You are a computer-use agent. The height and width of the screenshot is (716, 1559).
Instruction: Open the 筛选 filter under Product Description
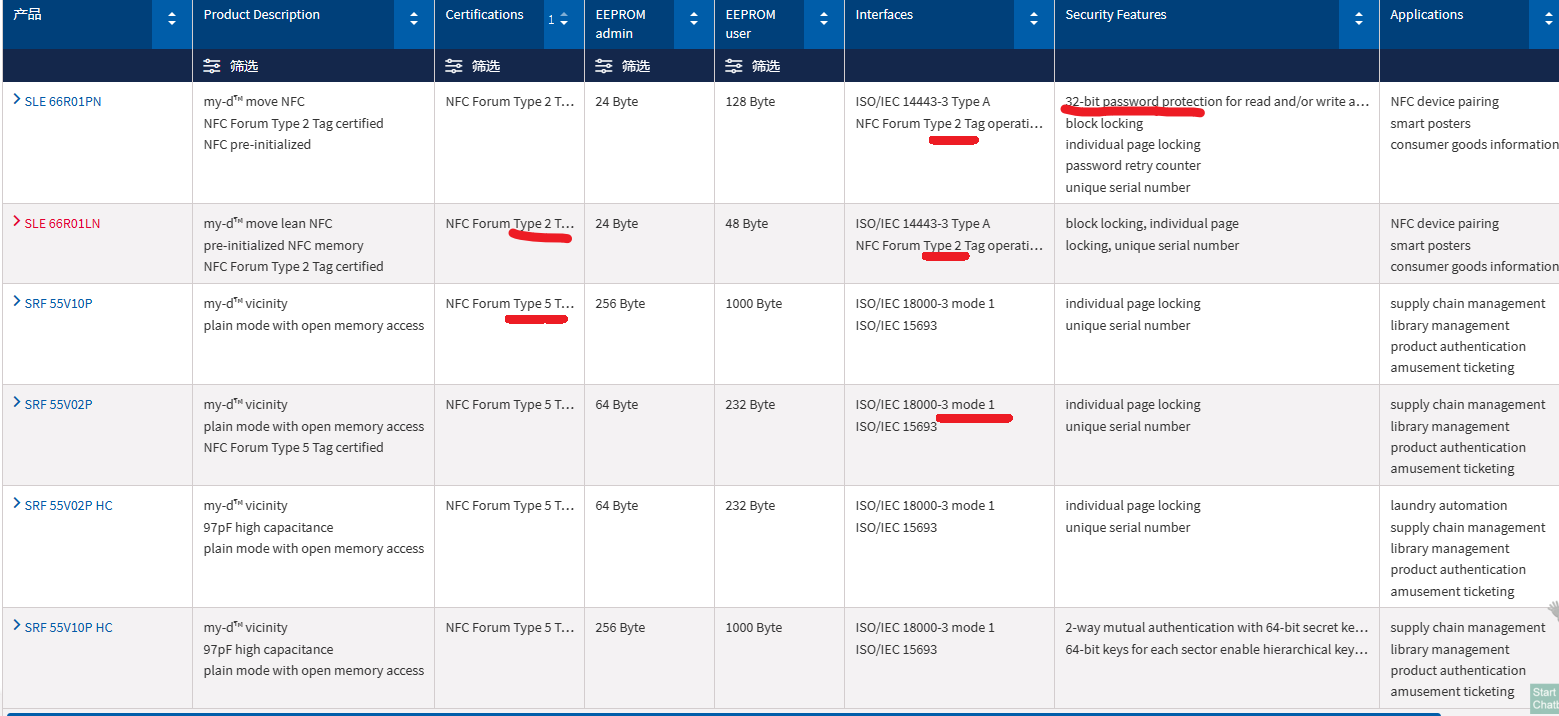coord(231,66)
